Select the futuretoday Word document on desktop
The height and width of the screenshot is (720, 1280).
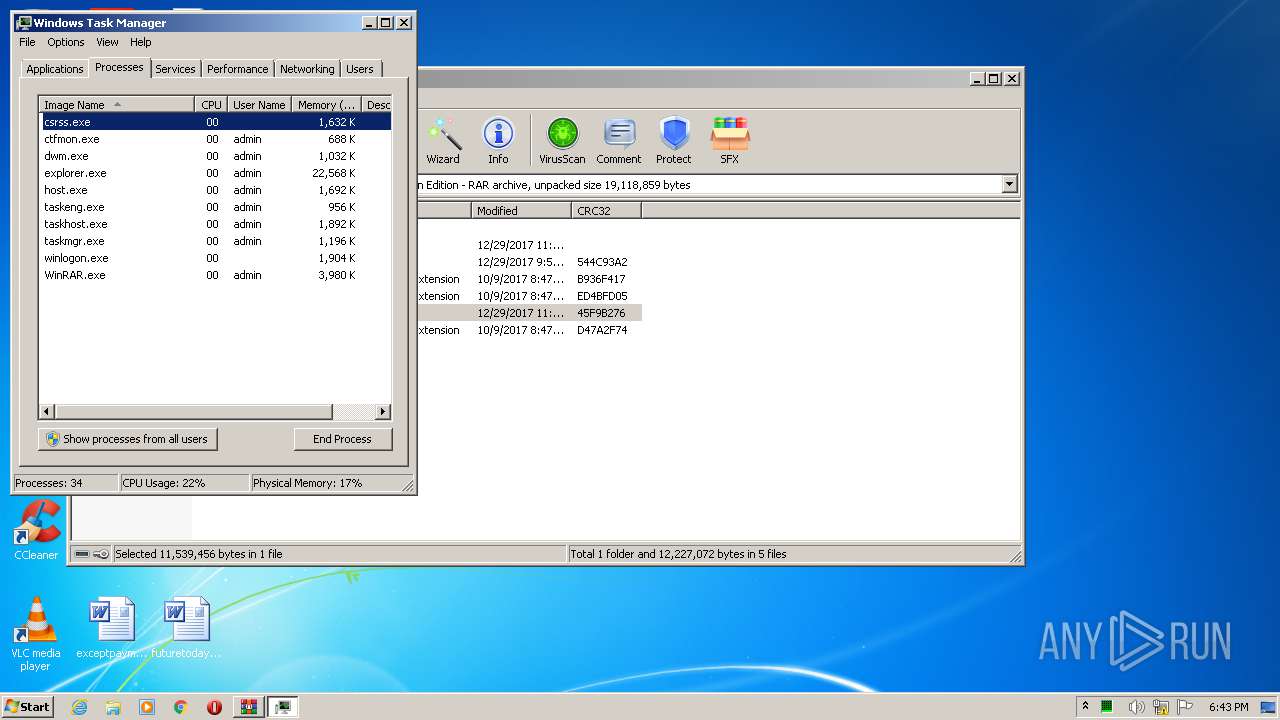[x=187, y=628]
